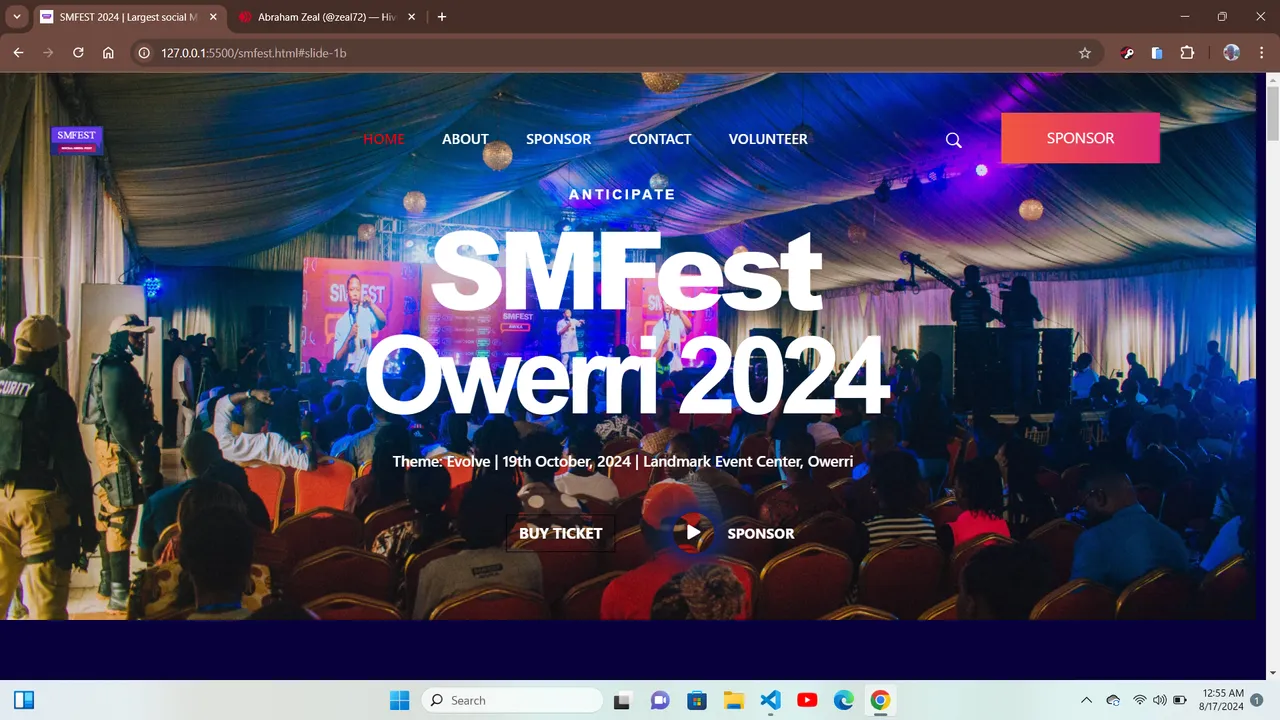Open the browser home page icon

click(108, 53)
